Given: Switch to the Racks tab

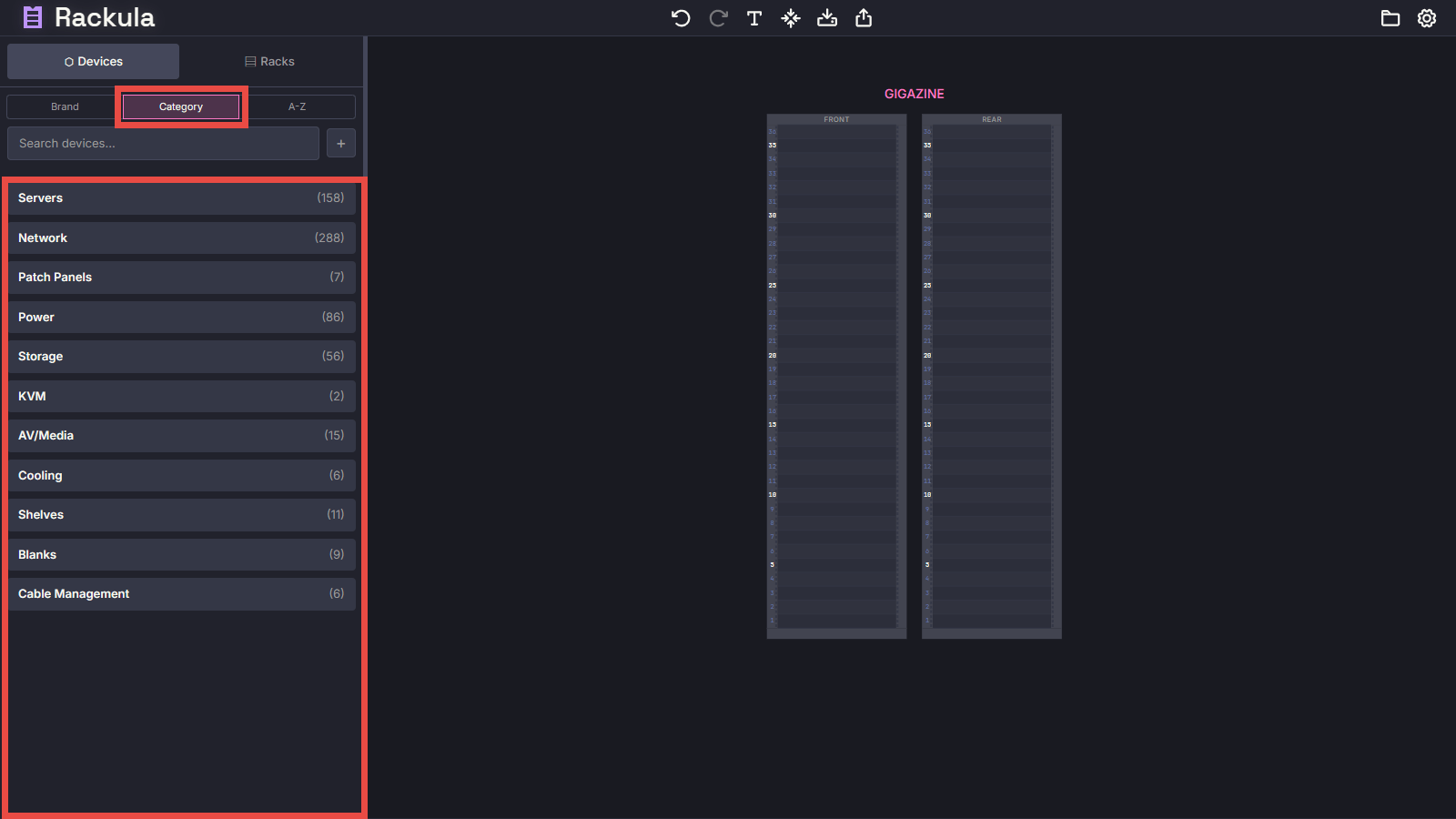Looking at the screenshot, I should pyautogui.click(x=270, y=62).
